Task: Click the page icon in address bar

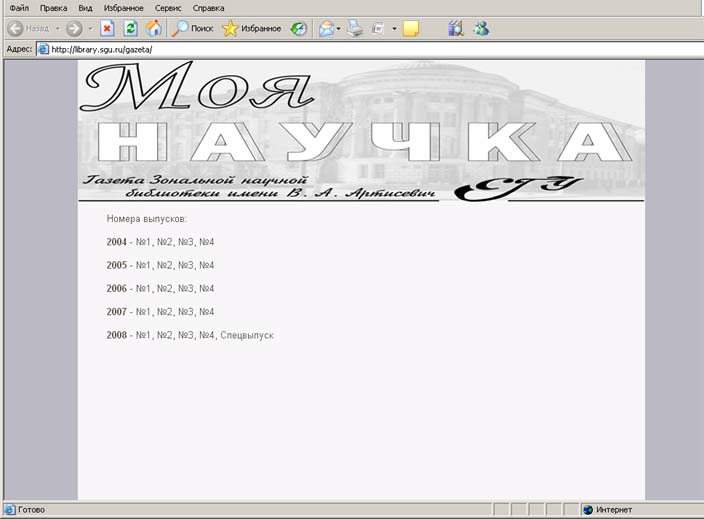Action: point(43,49)
